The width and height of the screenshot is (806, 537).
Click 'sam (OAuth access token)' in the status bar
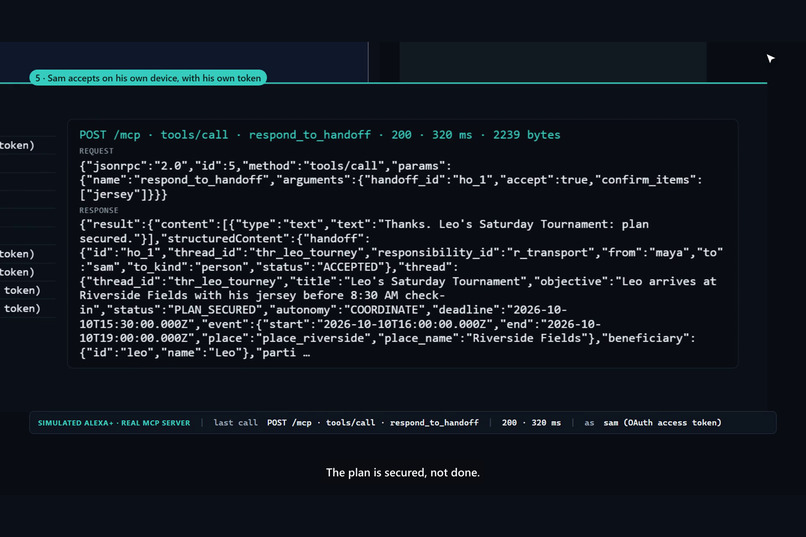pos(663,422)
